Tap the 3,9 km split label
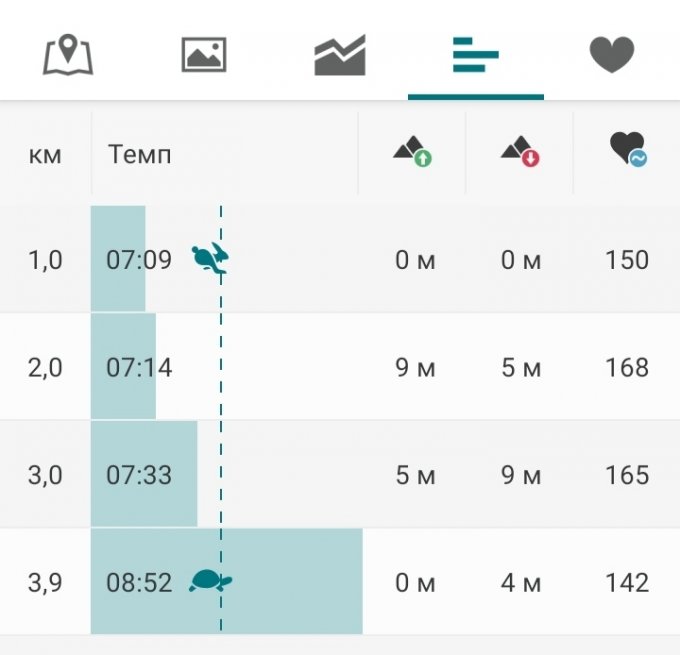The width and height of the screenshot is (680, 655). [45, 582]
